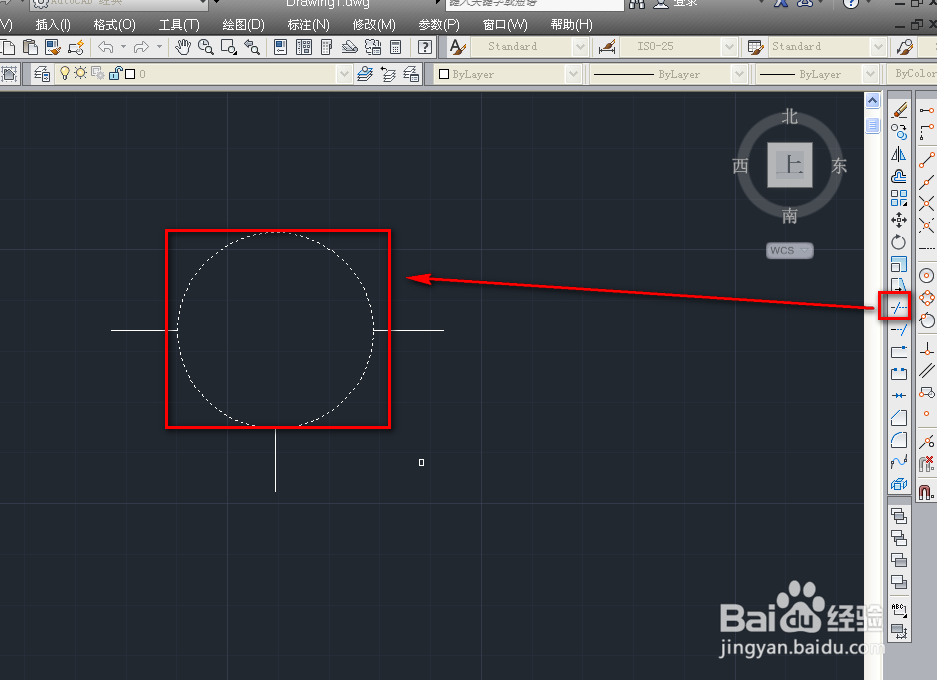
Task: Open the Tool Palettes window icon
Action: coord(326,47)
